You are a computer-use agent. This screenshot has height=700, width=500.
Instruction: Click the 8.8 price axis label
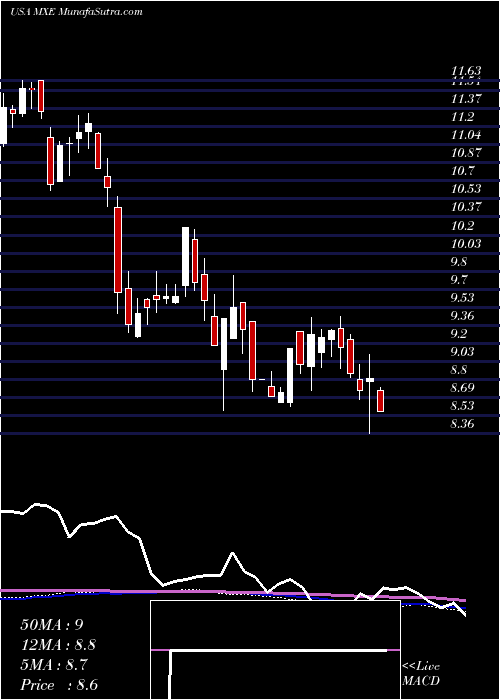[x=459, y=370]
